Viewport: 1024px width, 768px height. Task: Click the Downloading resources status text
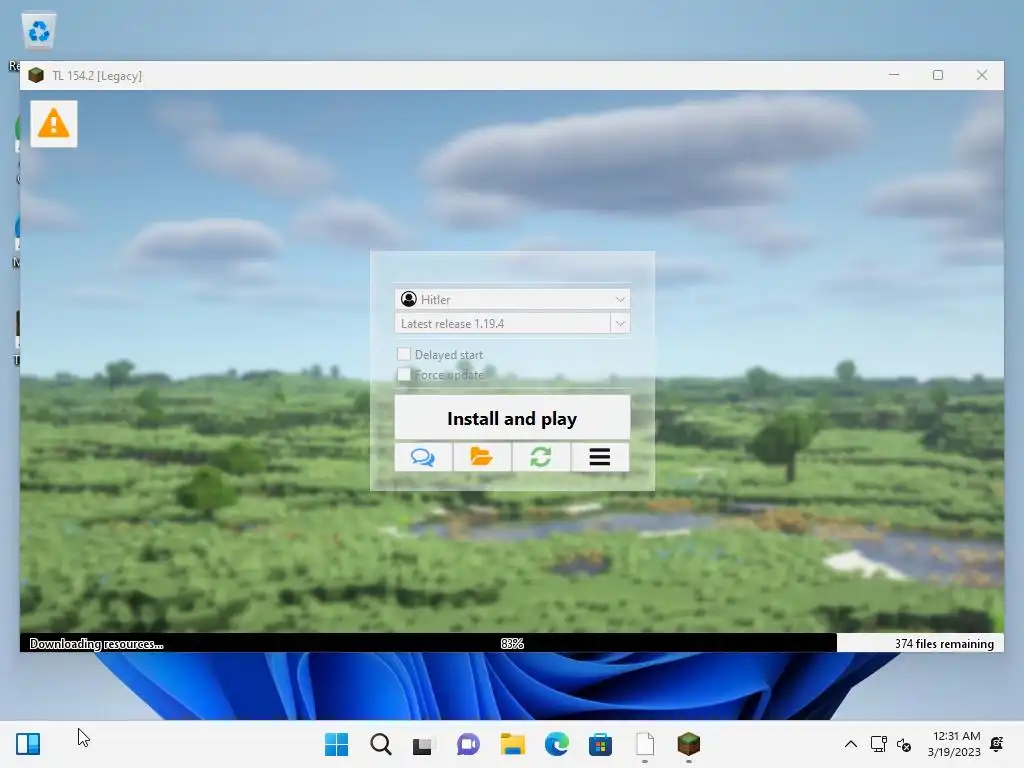click(97, 643)
